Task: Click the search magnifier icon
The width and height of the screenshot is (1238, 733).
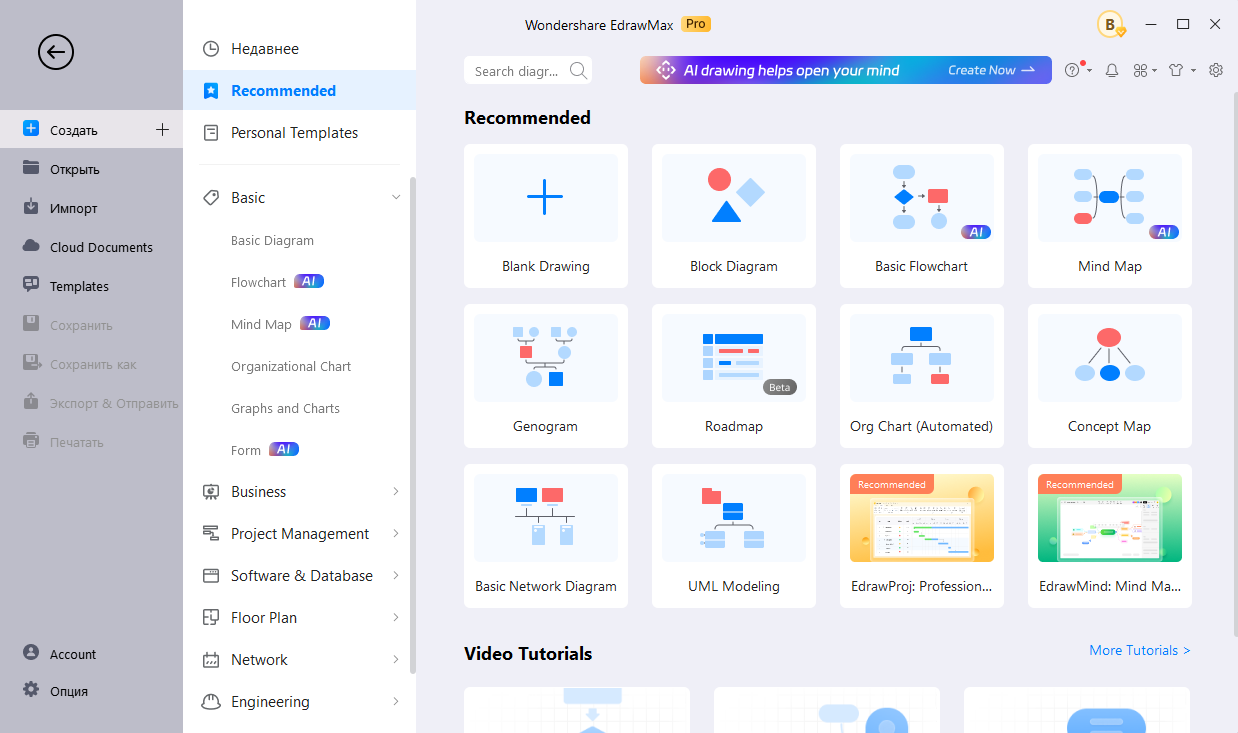Action: (x=578, y=70)
